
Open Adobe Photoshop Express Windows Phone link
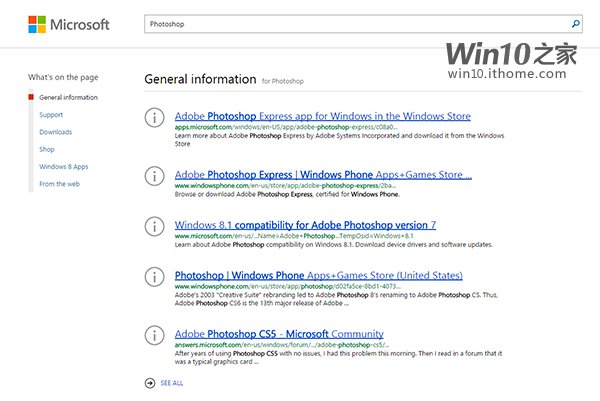(x=323, y=174)
